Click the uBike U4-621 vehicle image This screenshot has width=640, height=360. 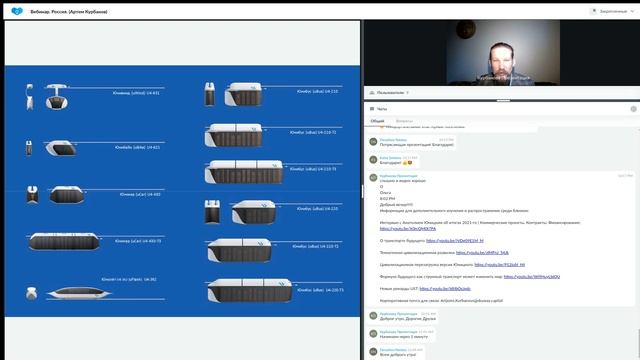(x=61, y=148)
